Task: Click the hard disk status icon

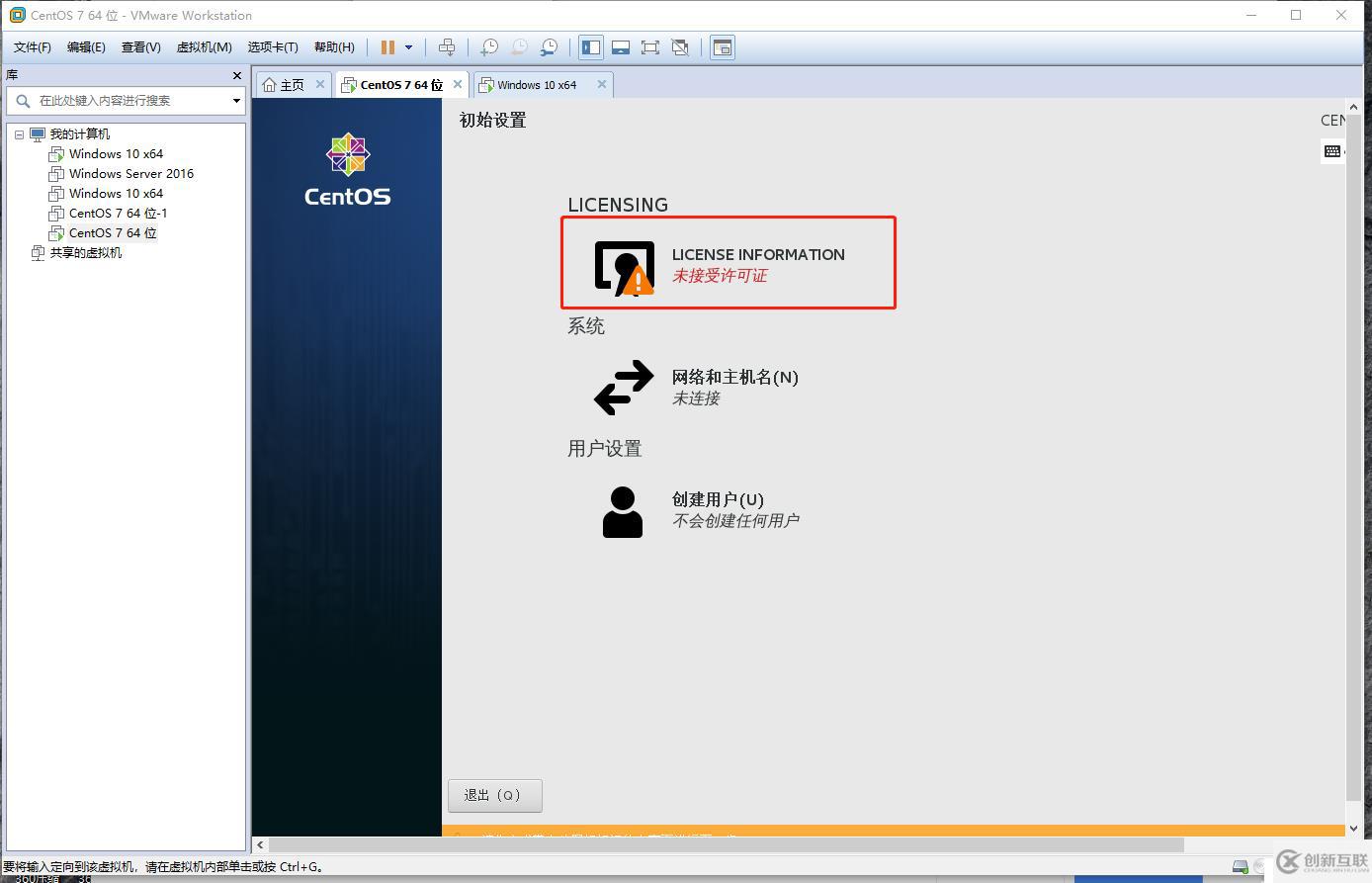Action: [x=1240, y=867]
